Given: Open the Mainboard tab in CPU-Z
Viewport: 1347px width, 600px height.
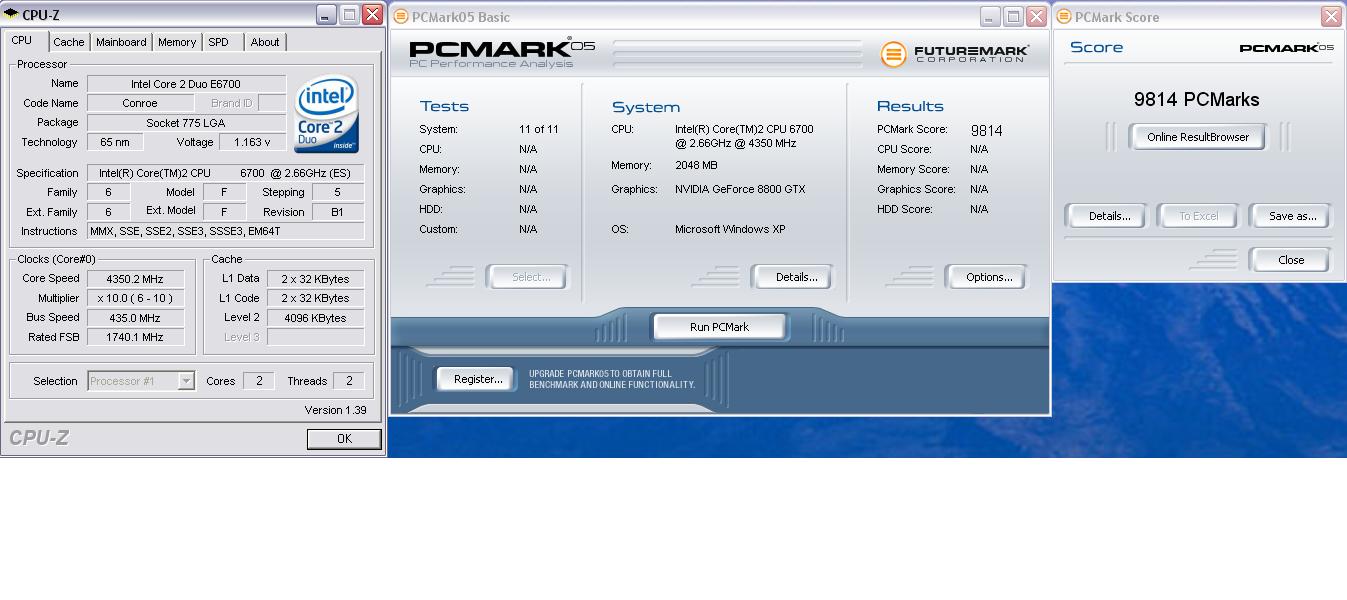Looking at the screenshot, I should click(x=121, y=42).
